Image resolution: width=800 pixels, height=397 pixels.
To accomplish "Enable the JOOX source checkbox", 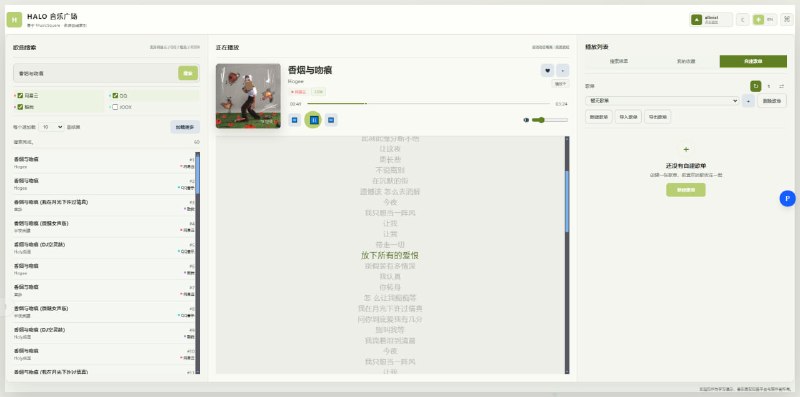I will pyautogui.click(x=115, y=107).
